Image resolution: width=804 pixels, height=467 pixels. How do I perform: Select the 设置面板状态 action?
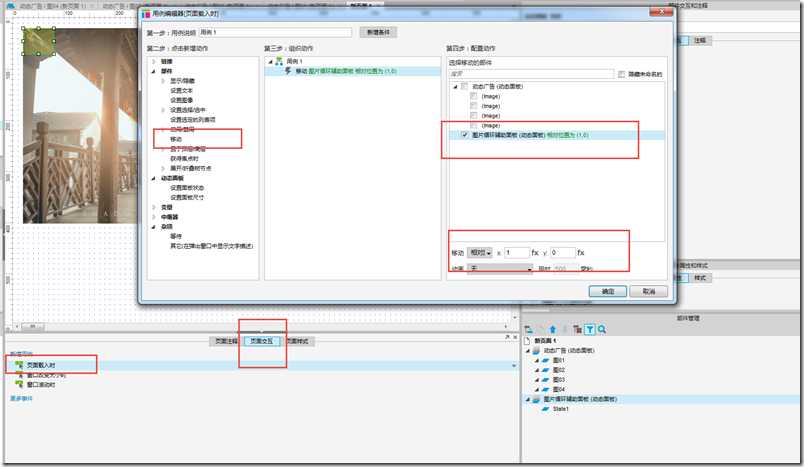click(x=187, y=188)
